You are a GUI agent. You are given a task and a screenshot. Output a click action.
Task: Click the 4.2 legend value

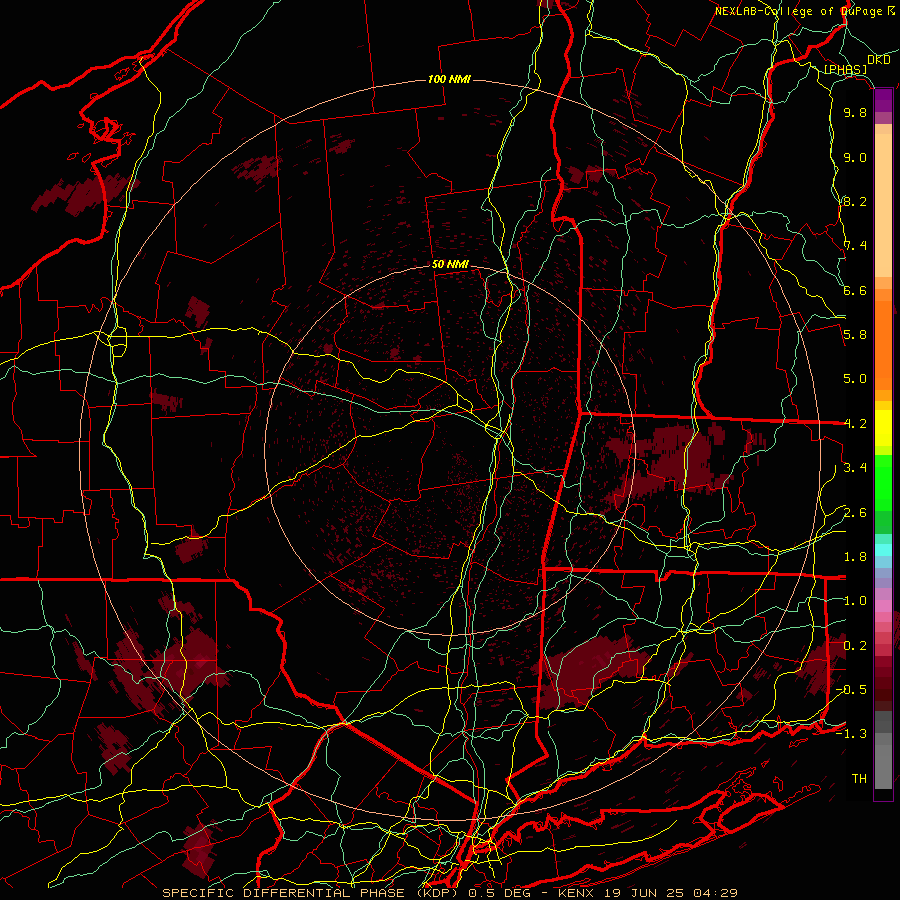(855, 424)
